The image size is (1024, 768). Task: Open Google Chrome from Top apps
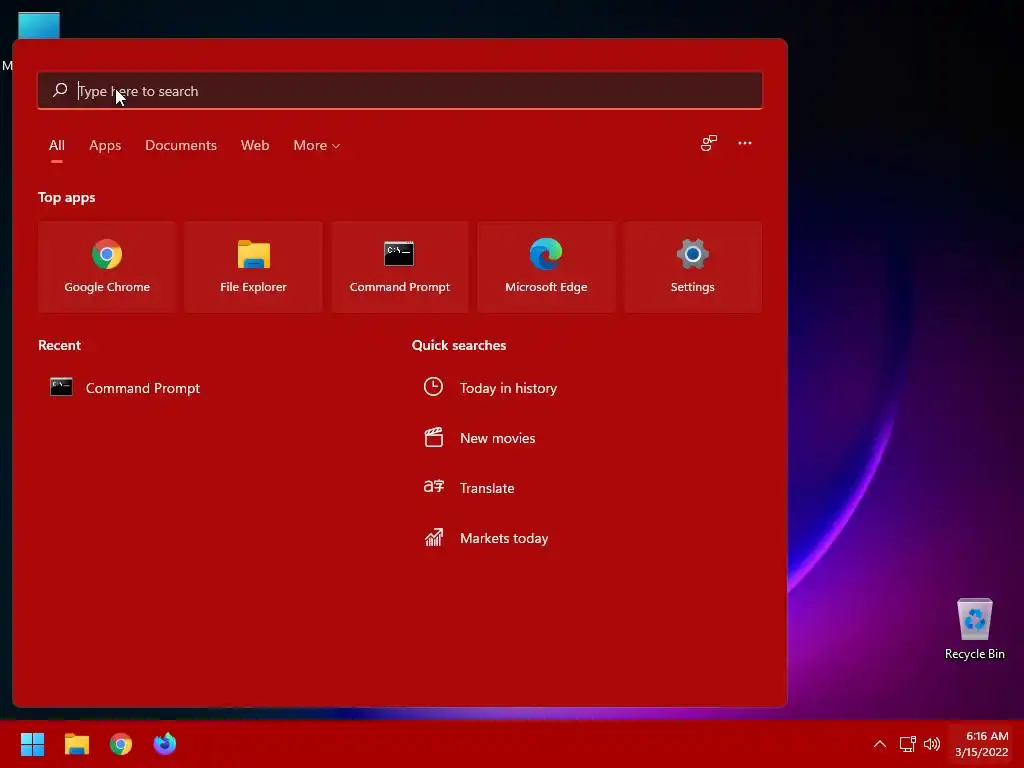point(107,267)
